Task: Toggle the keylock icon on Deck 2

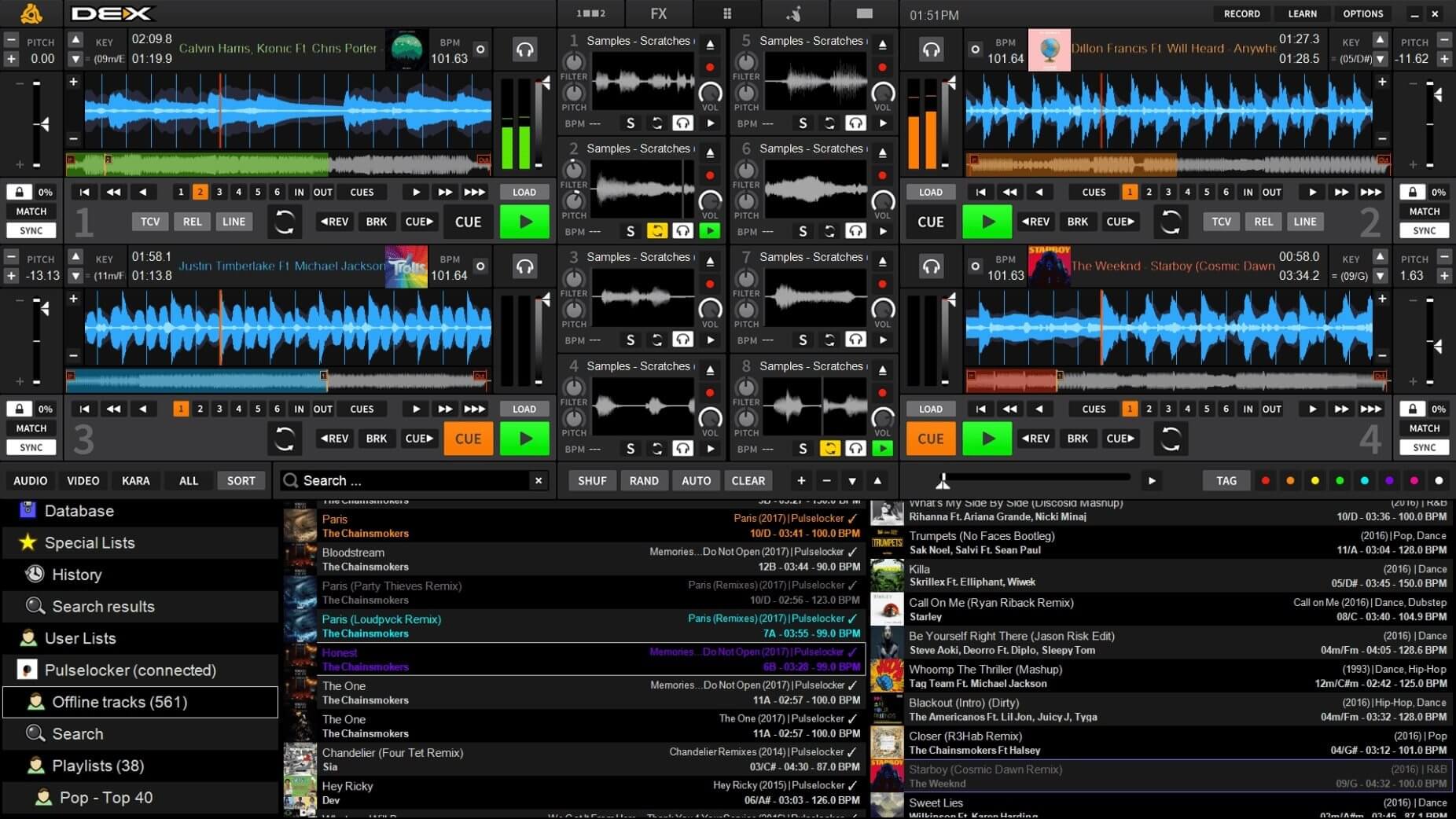Action: coord(1412,191)
